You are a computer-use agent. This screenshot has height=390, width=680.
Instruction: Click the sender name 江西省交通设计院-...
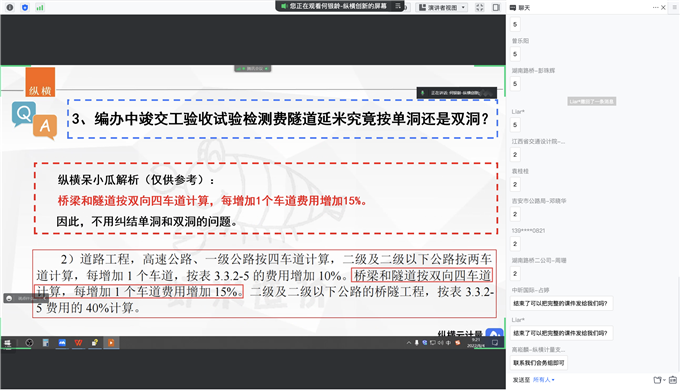click(x=538, y=141)
